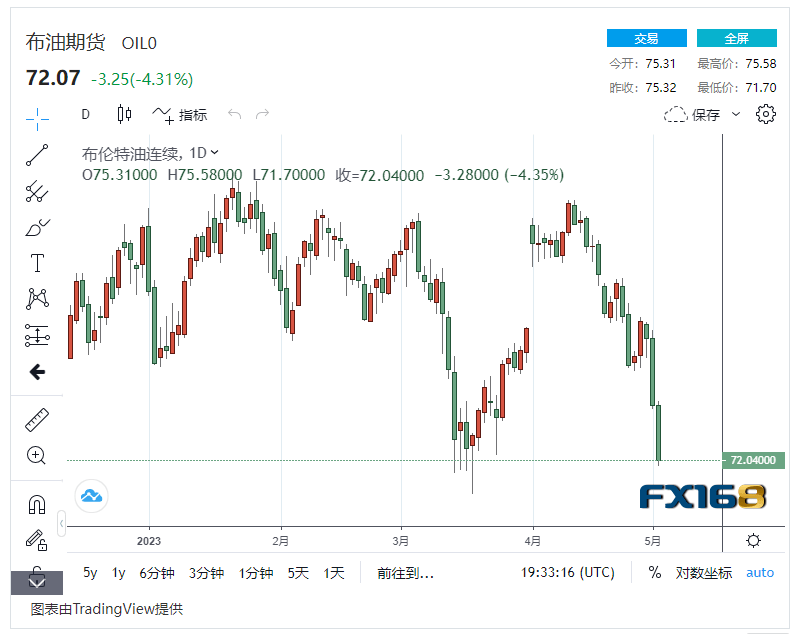The image size is (800, 634).
Task: Select the trend line drawing tool
Action: pos(37,154)
